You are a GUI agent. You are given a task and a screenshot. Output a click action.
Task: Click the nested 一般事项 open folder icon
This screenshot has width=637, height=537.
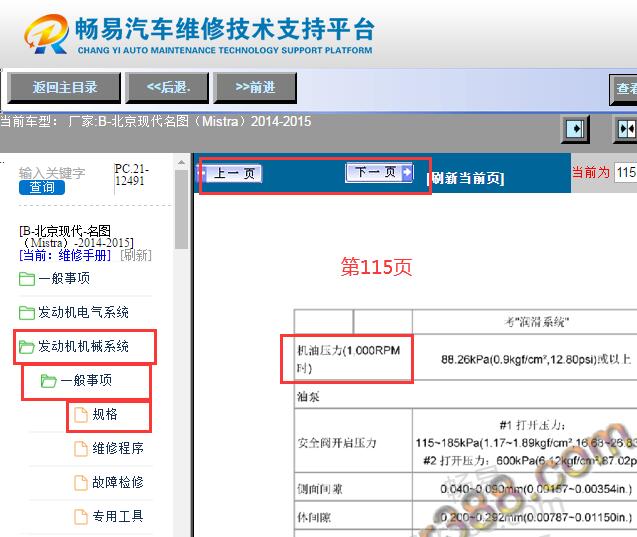tap(49, 381)
